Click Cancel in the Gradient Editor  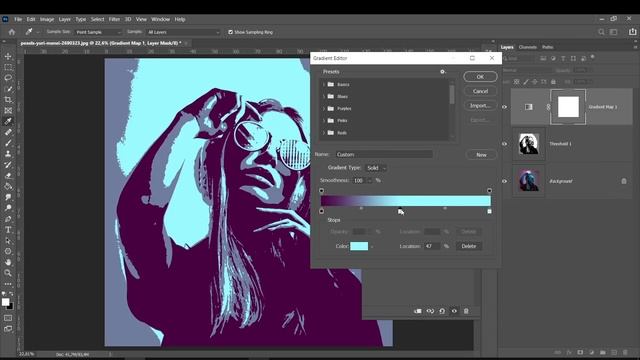[480, 91]
